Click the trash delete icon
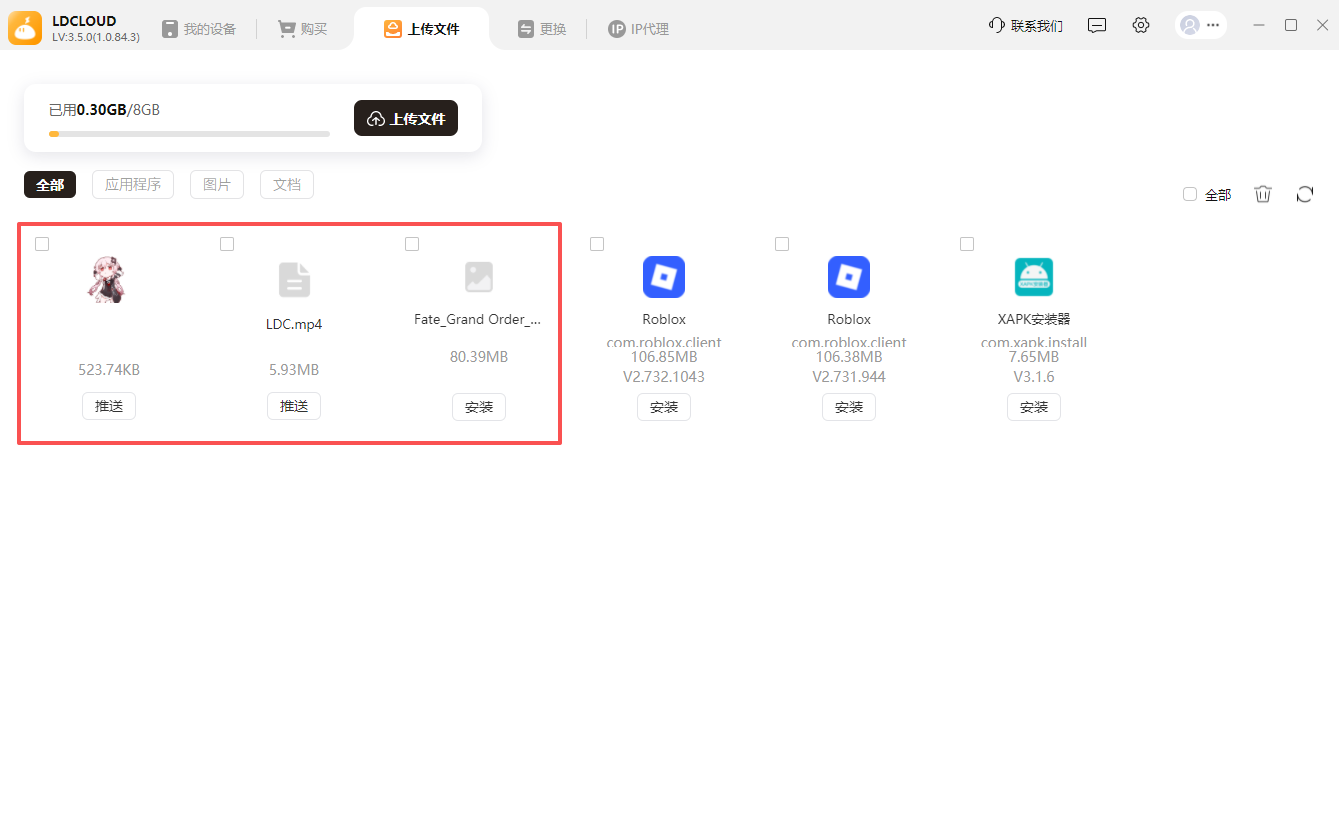1339x836 pixels. click(x=1263, y=194)
